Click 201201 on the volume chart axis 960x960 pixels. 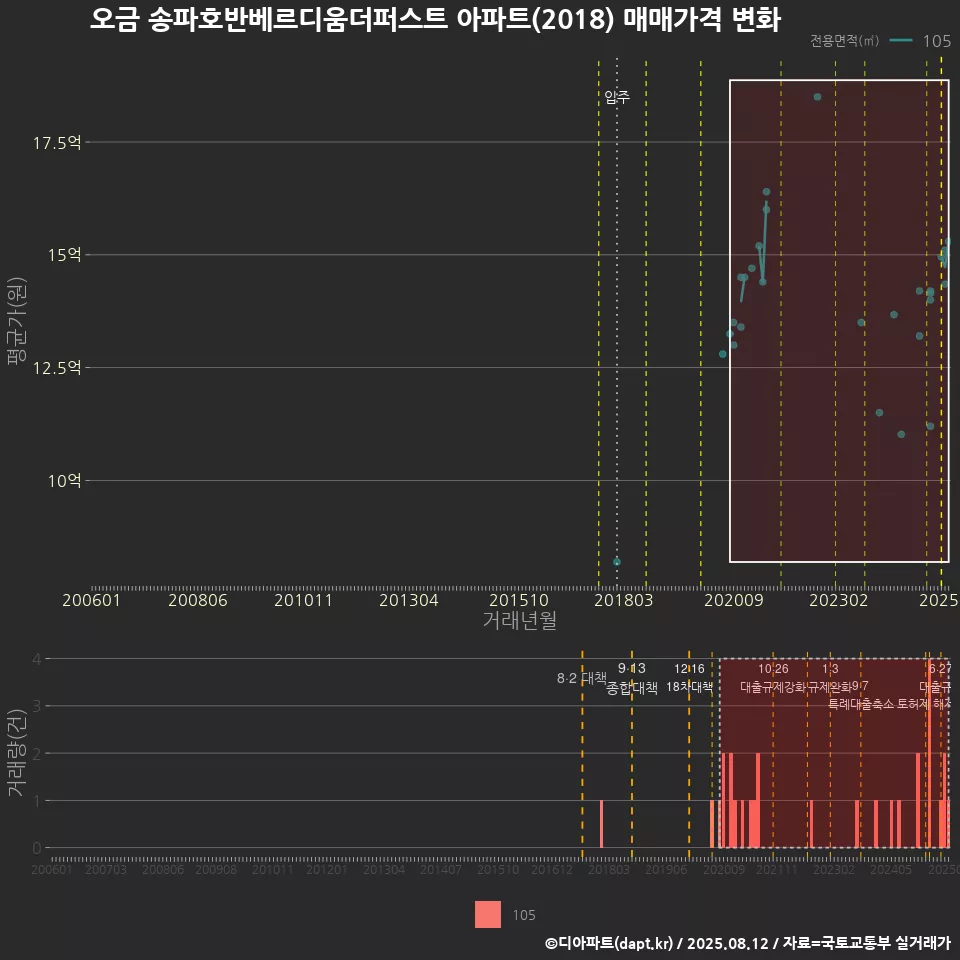coord(326,869)
